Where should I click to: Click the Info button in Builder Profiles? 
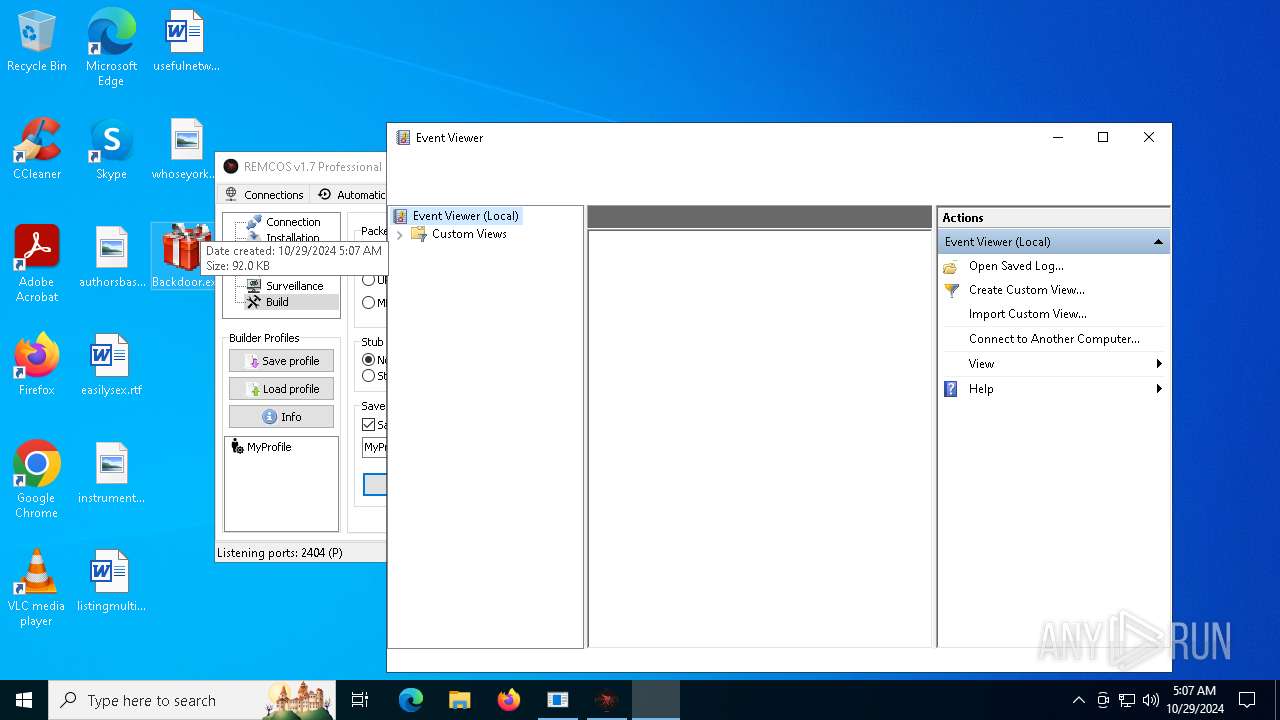click(x=281, y=417)
